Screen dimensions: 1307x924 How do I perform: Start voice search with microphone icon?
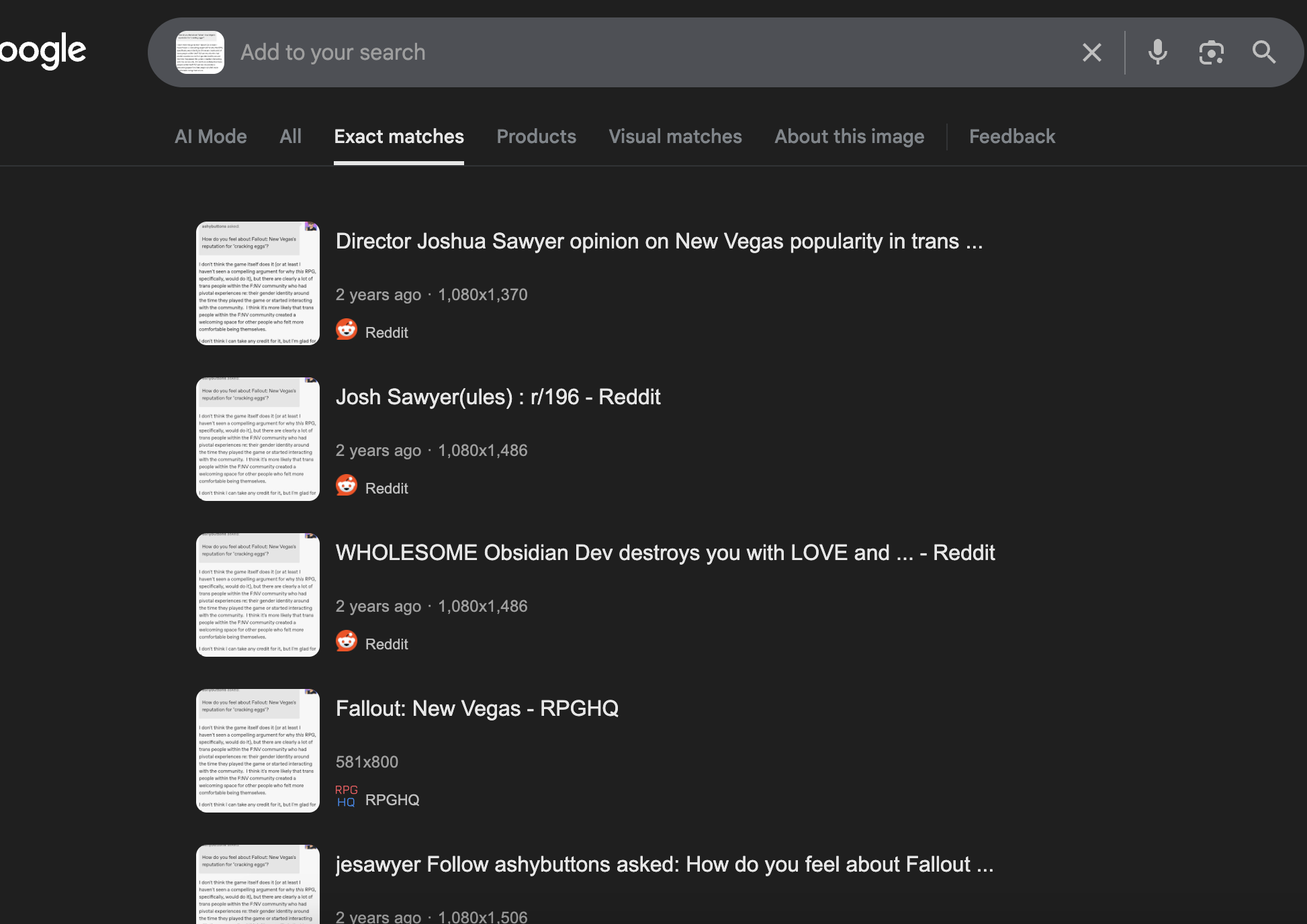pos(1157,52)
